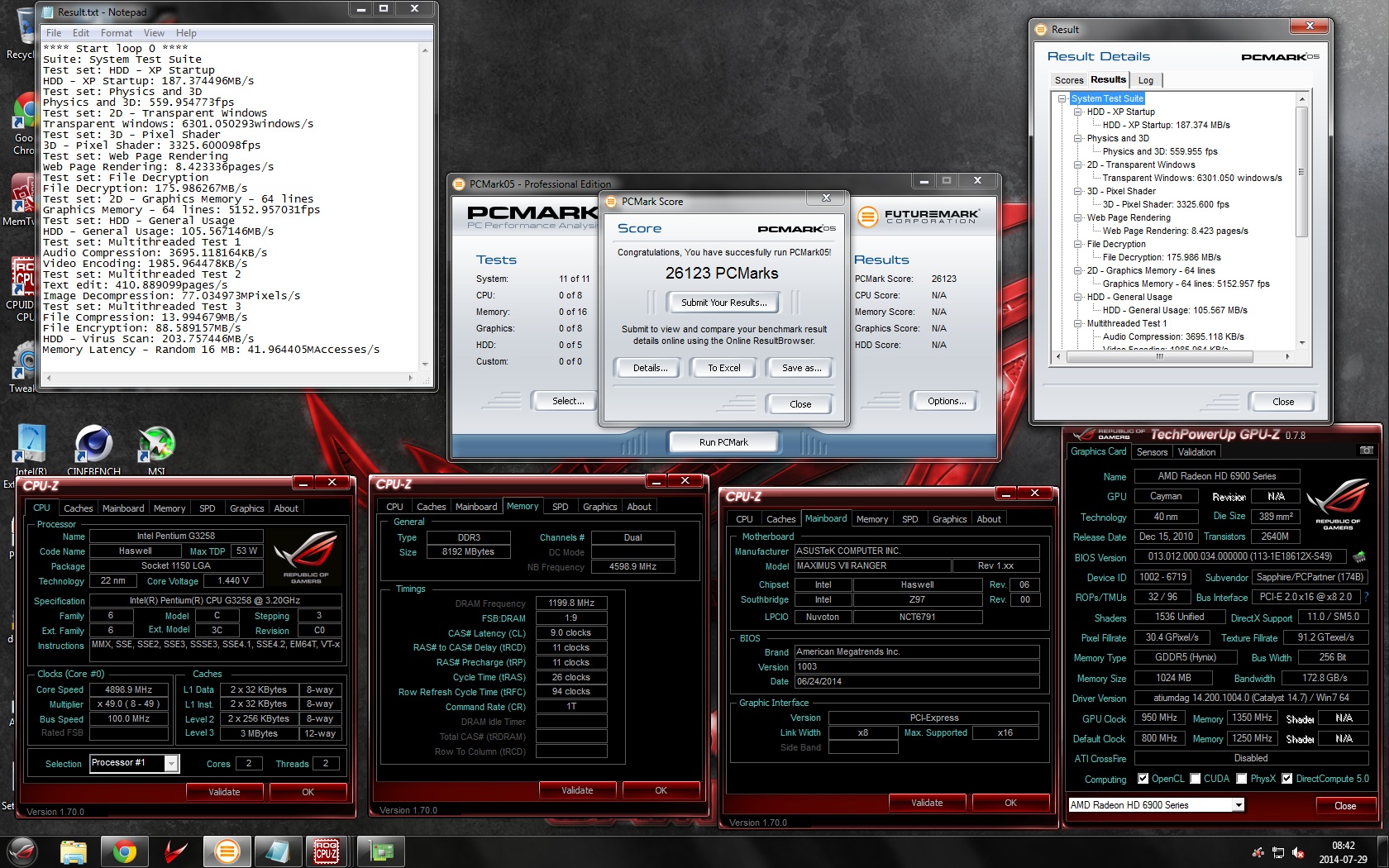Collapse the HDD - XP Startup node

(1078, 112)
